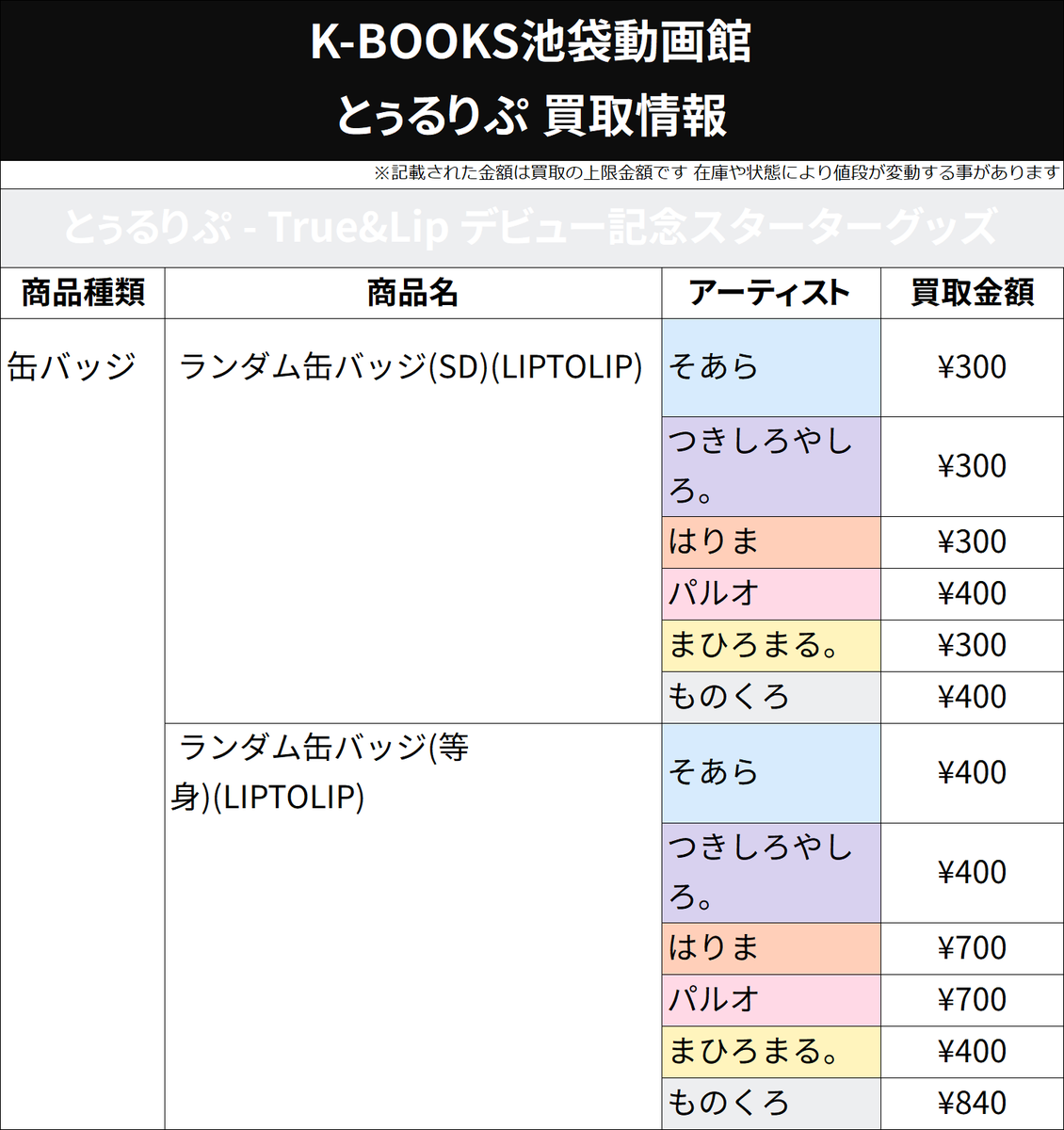Select the とぅるりぷ 買取情報 heading
1064x1130 pixels.
(531, 115)
